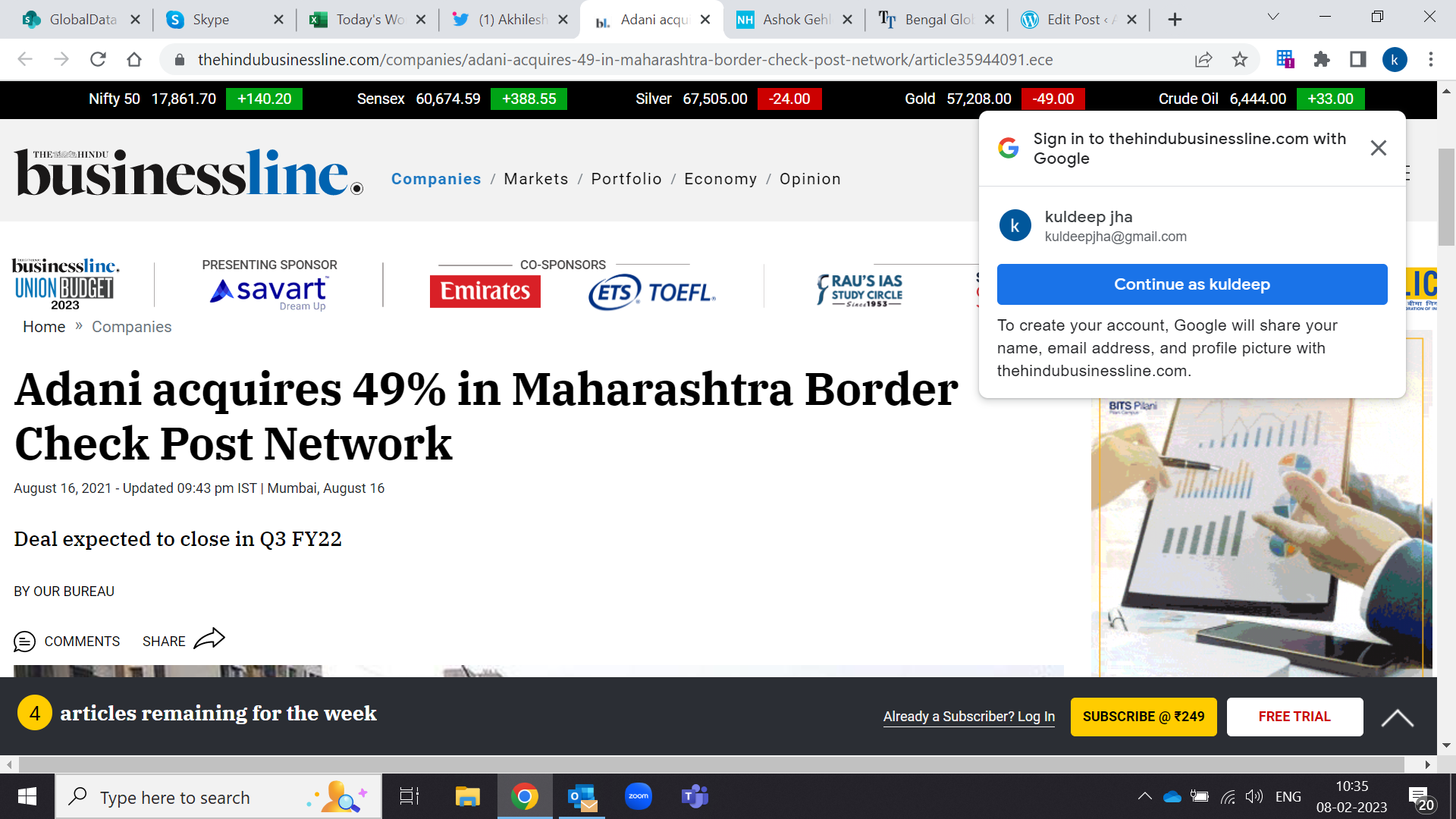Expand the tab search dropdown arrow
This screenshot has width=1456, height=819.
(x=1273, y=17)
